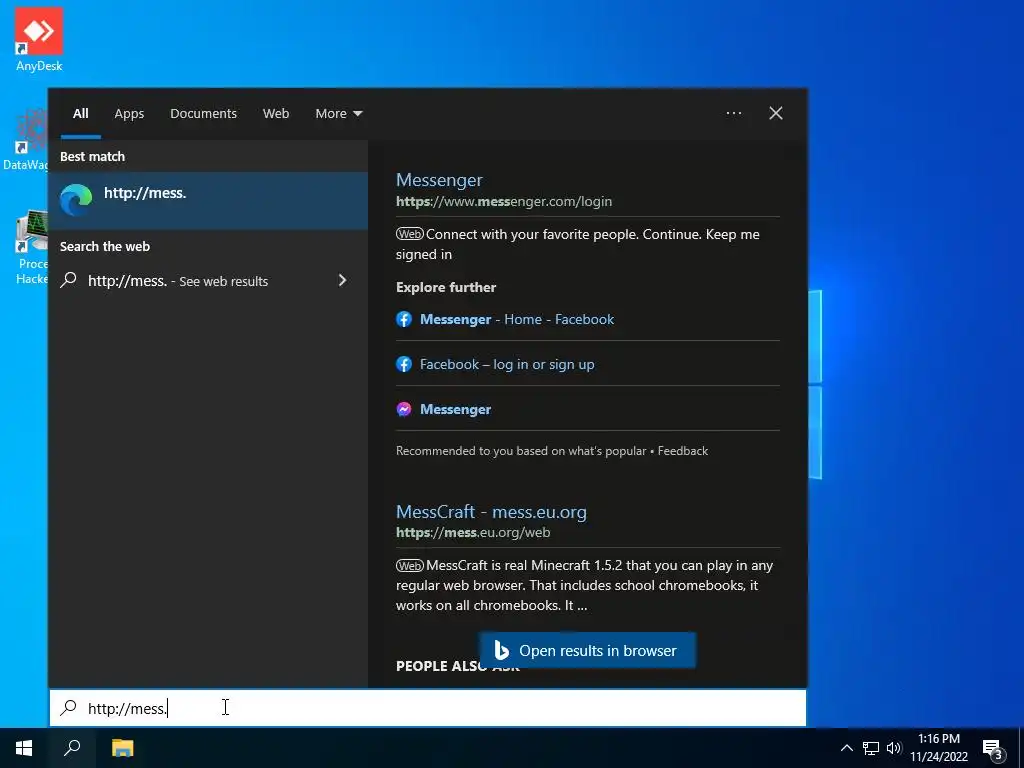The image size is (1024, 768).
Task: Click the search box magnifier icon
Action: 69,708
